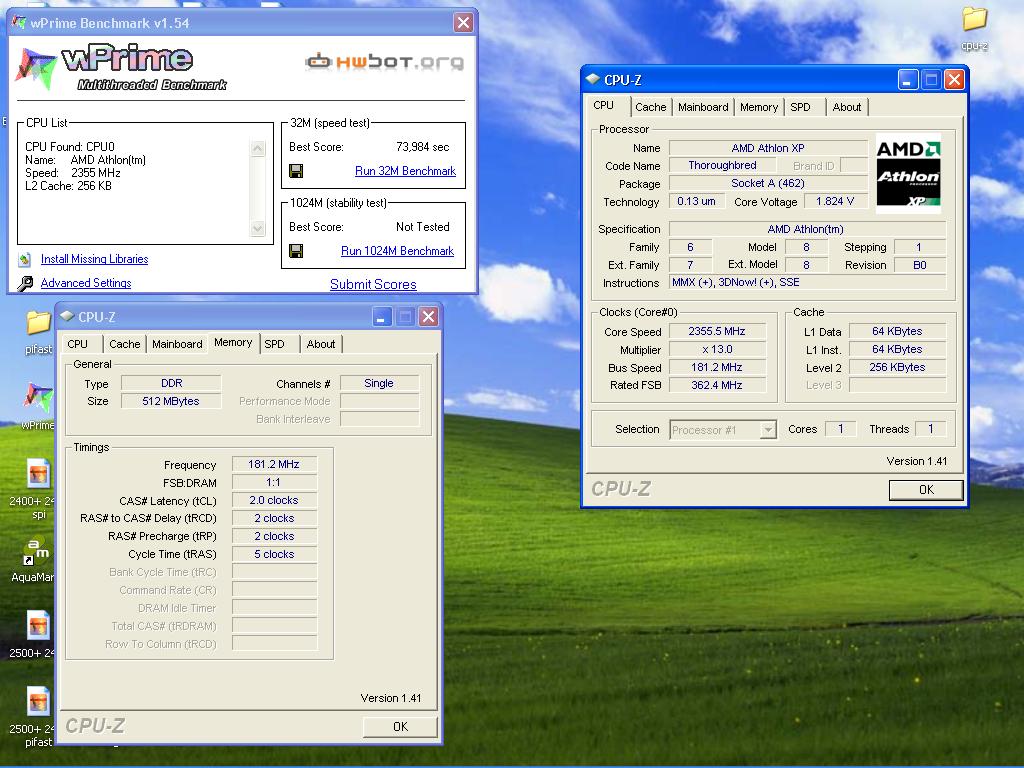Click the FSB:DRAM value 1:1

pos(274,483)
